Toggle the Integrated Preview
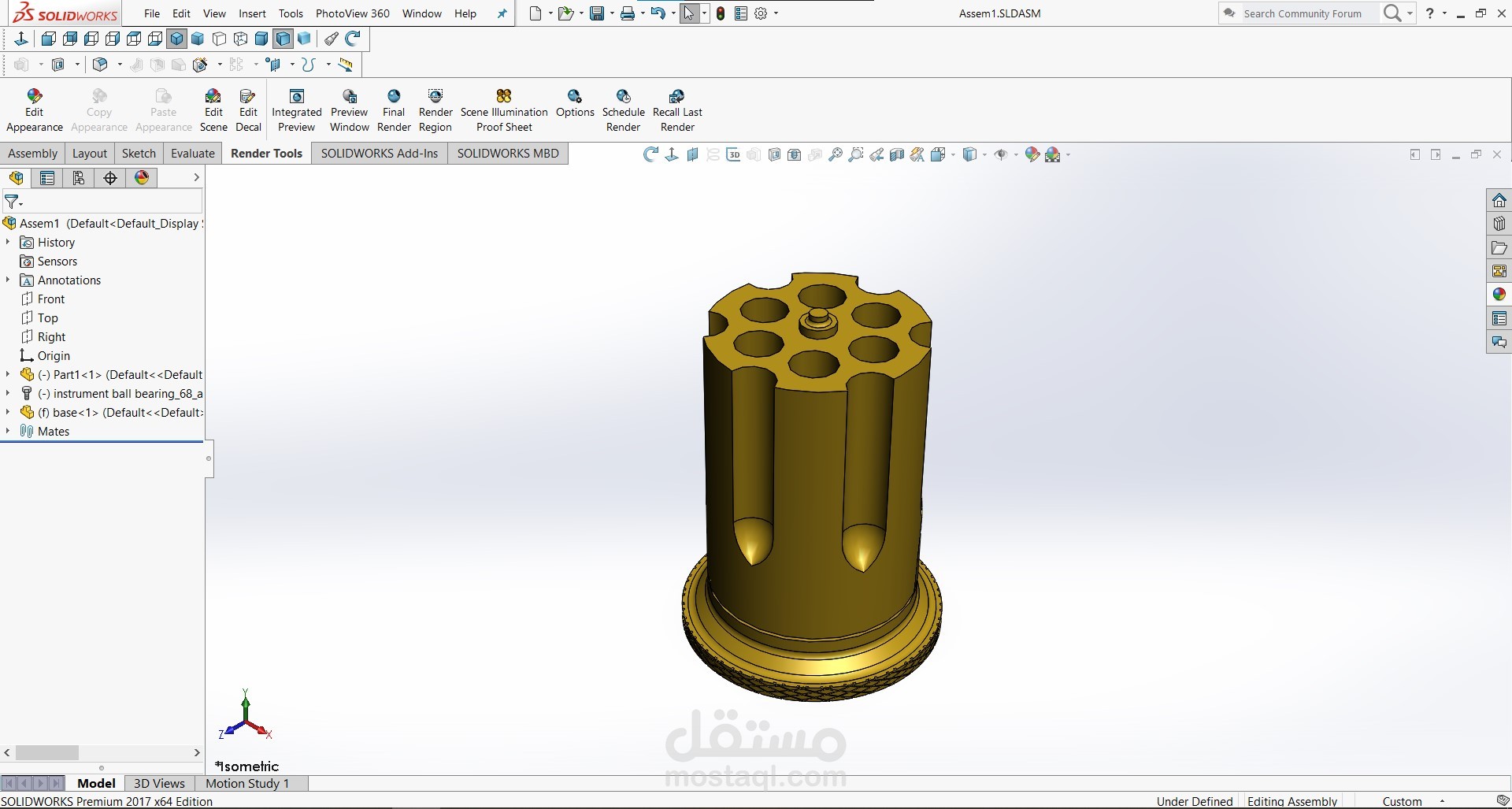This screenshot has height=809, width=1512. point(297,109)
